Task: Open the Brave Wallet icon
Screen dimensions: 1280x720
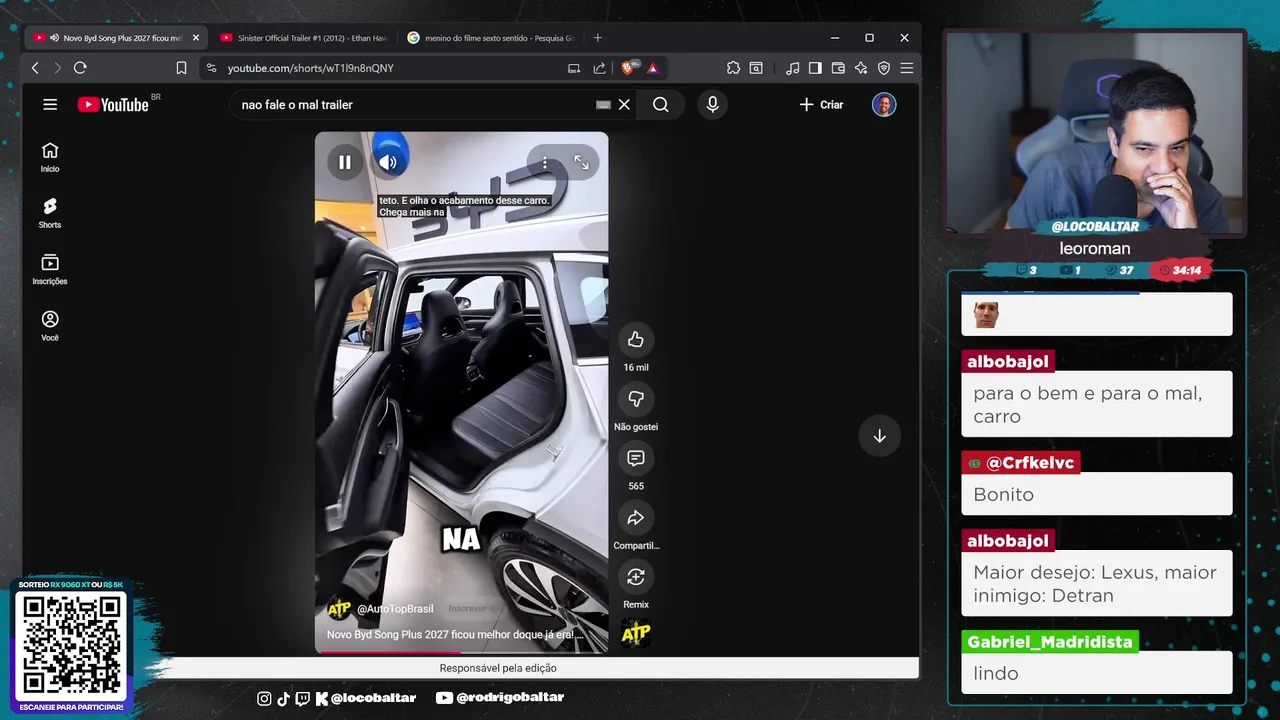Action: pos(838,68)
